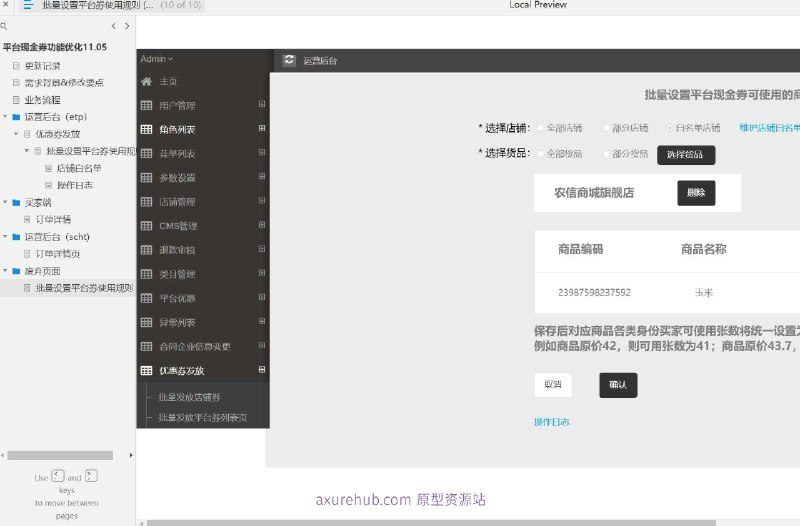Screen dimensions: 800x526
Task: Go to next page with right chevron
Action: (x=127, y=26)
